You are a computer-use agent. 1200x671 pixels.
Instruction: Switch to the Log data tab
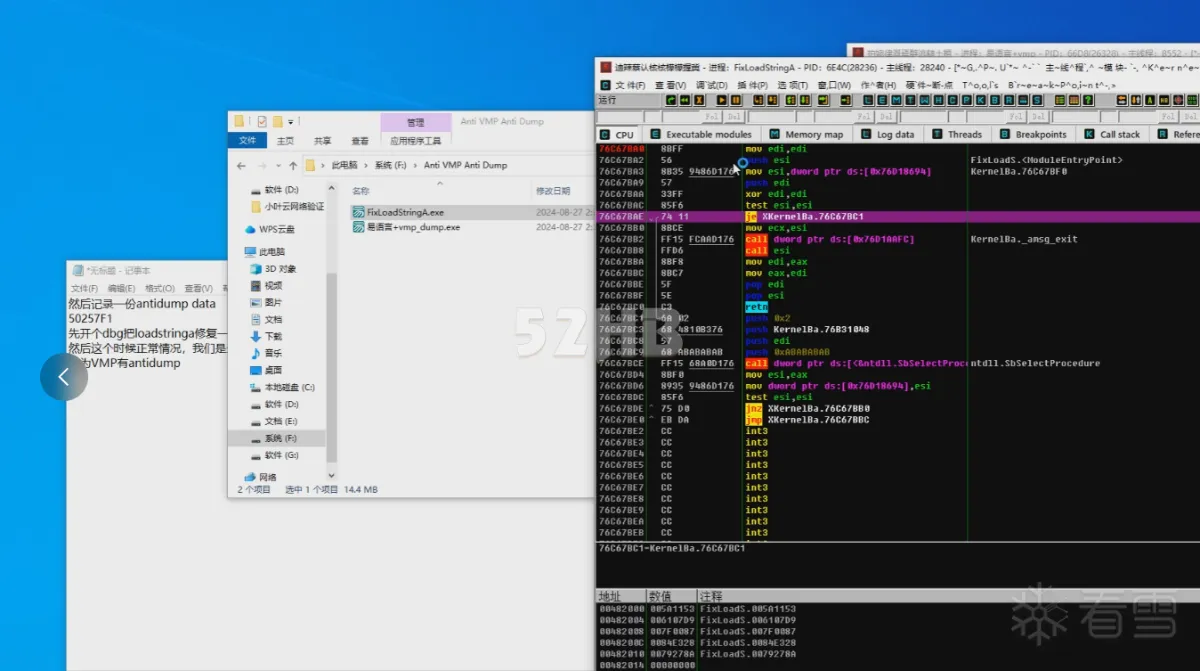point(888,134)
